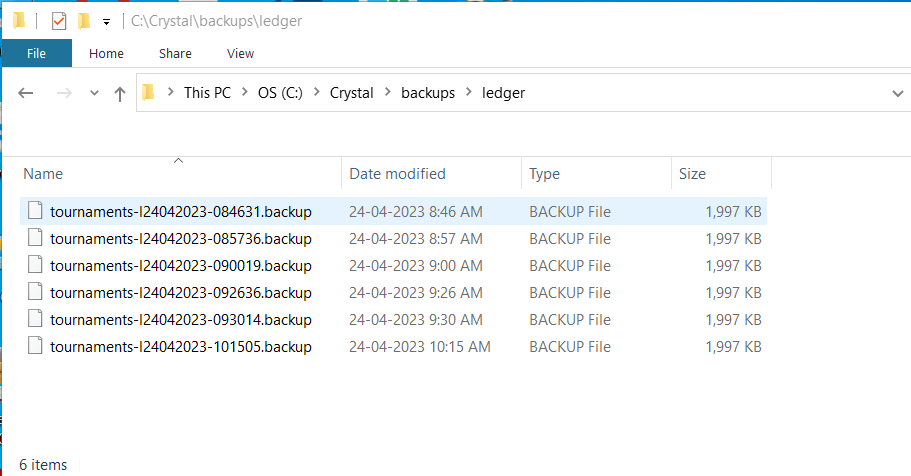
Task: Open the File menu tab
Action: coord(37,53)
